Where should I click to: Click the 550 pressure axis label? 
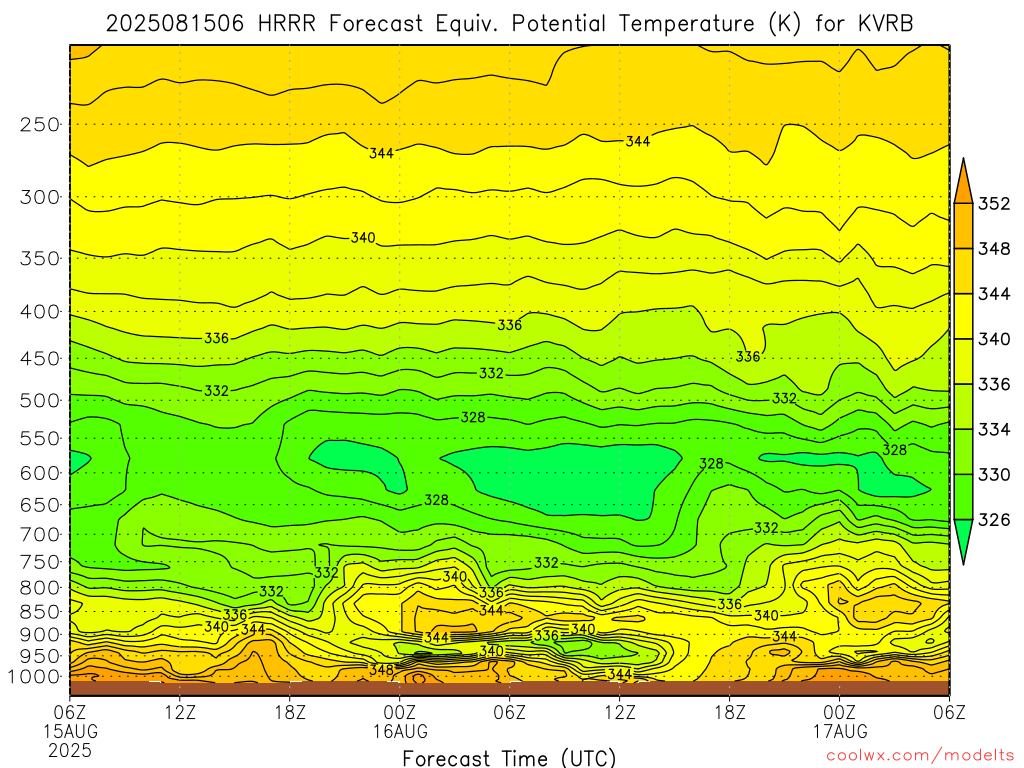coord(40,438)
